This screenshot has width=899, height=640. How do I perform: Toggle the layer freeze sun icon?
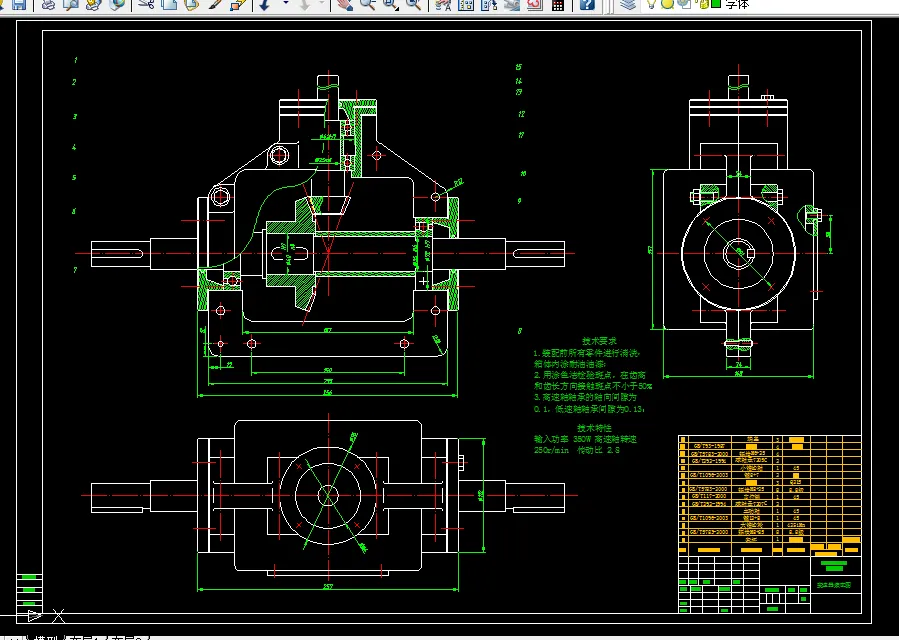pos(667,4)
